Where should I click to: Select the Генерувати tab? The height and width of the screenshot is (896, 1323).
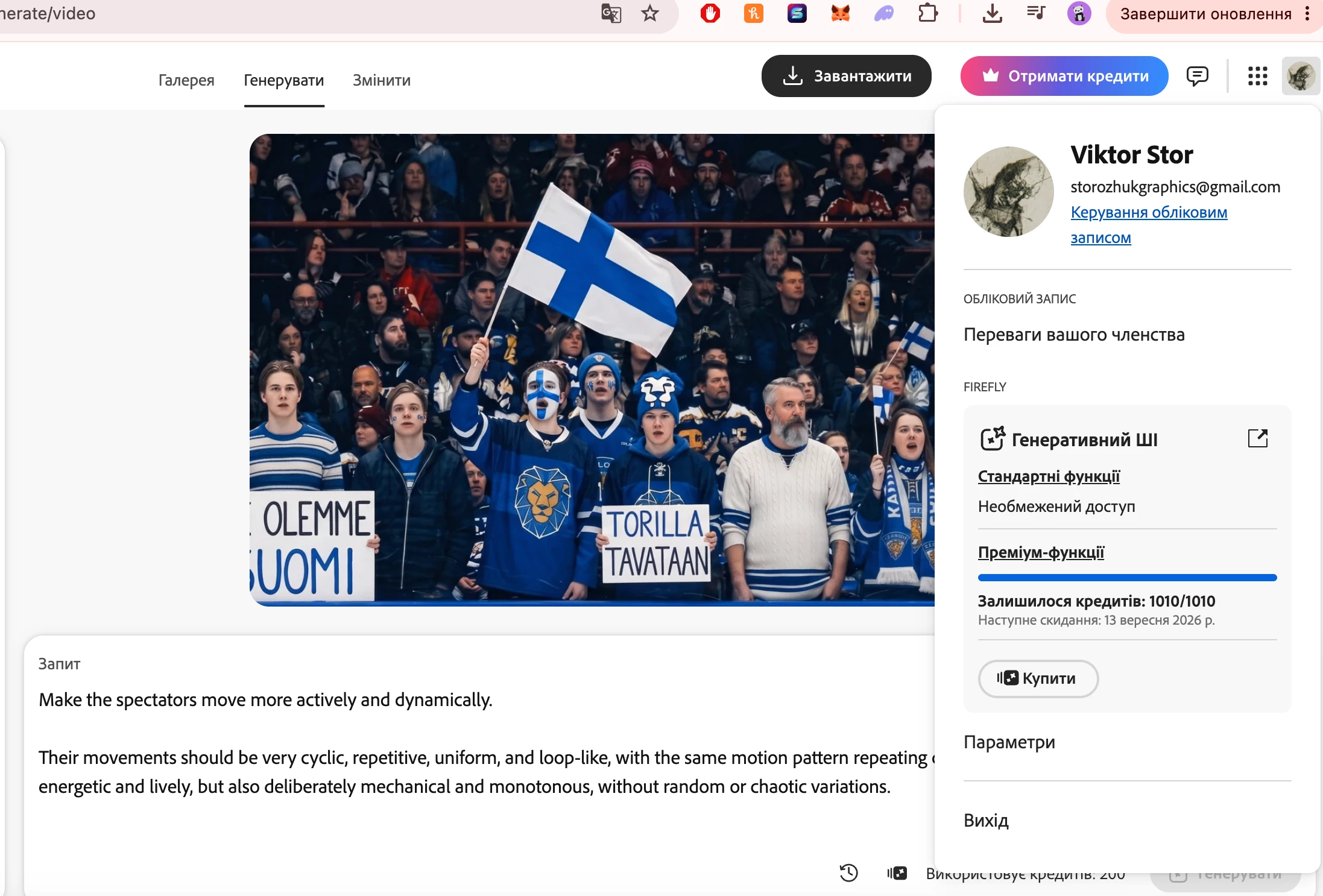[x=283, y=80]
